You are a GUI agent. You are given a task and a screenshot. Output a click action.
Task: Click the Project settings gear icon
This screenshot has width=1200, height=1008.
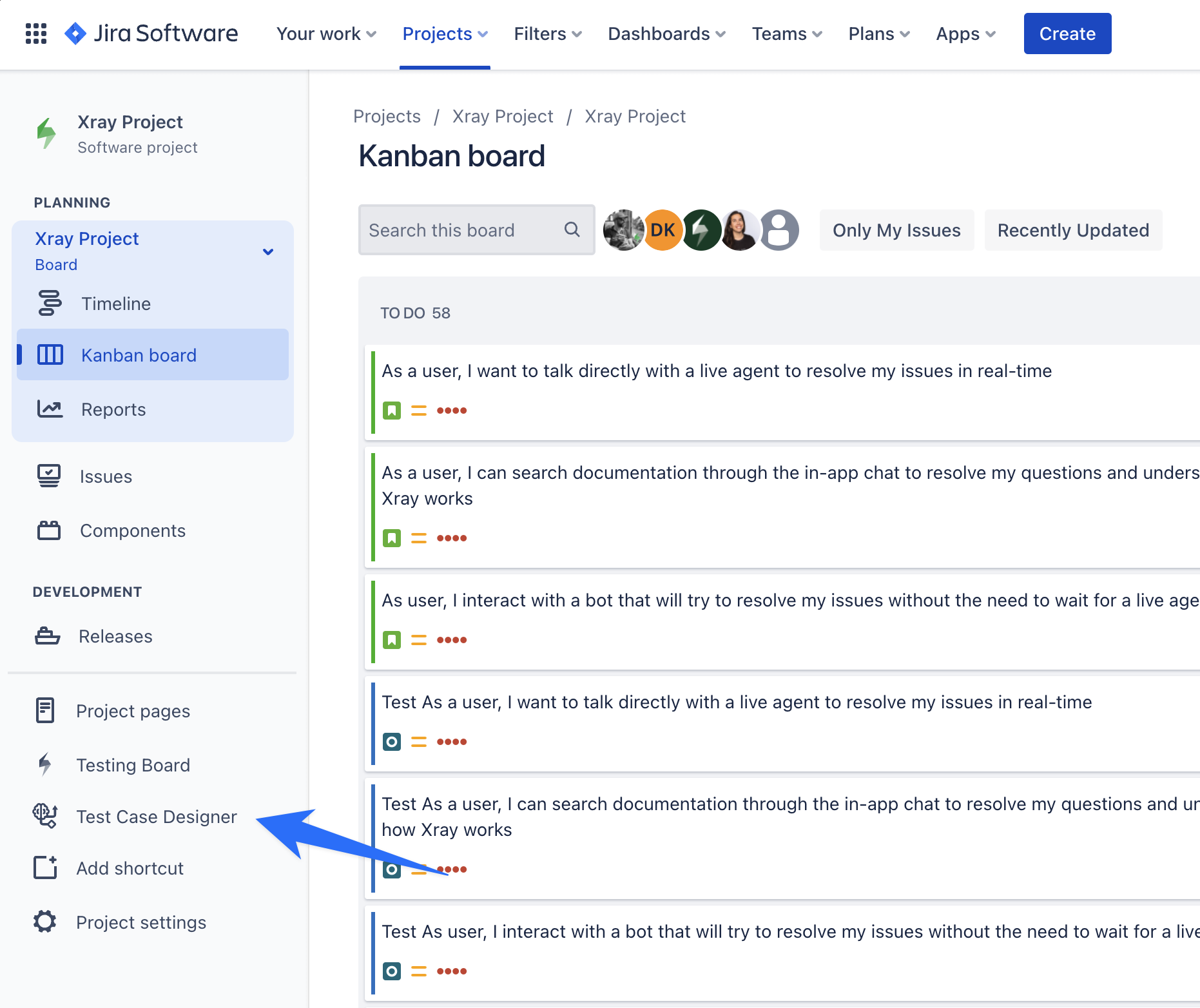45,922
